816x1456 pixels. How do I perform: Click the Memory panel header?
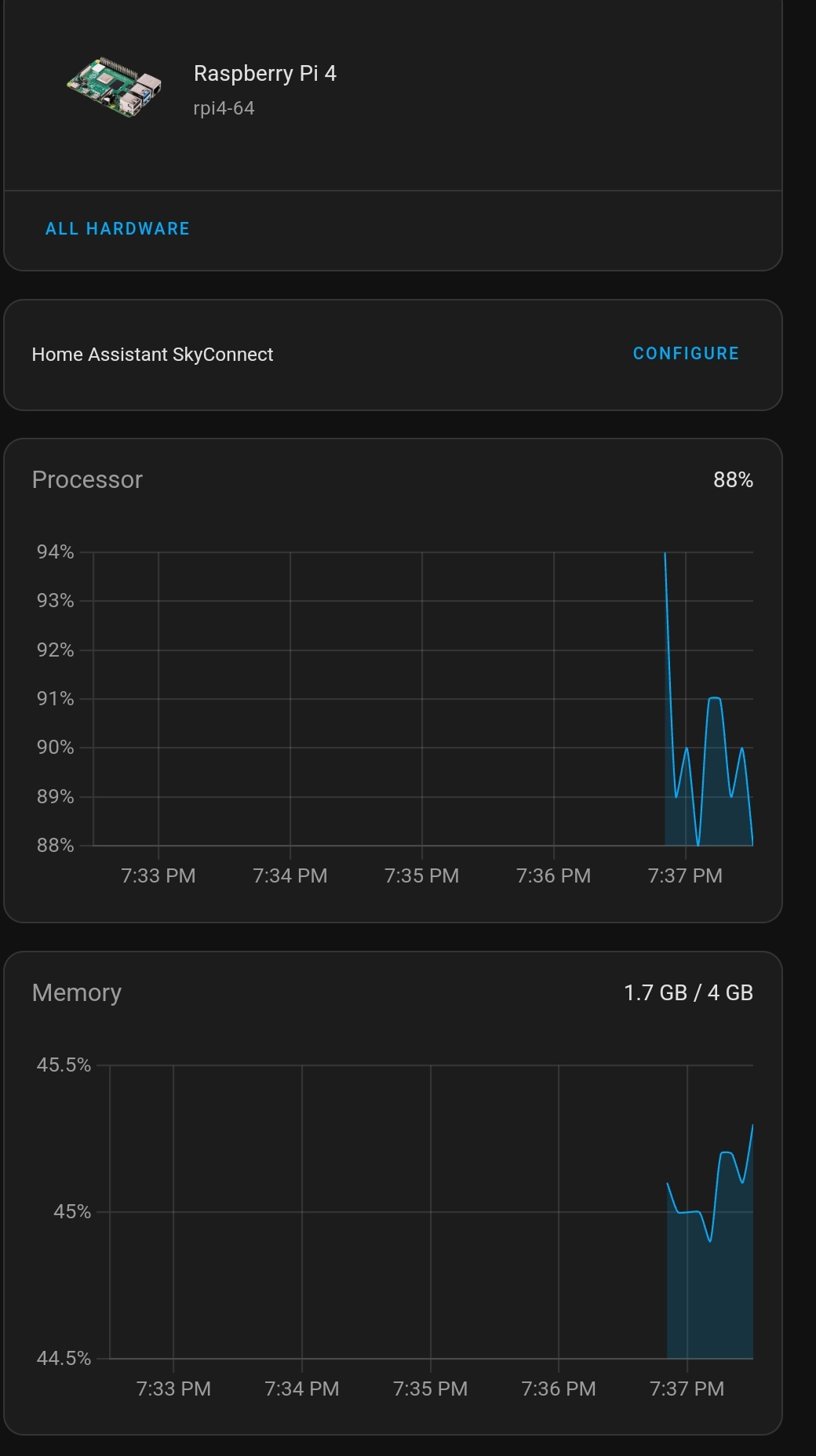click(x=75, y=992)
